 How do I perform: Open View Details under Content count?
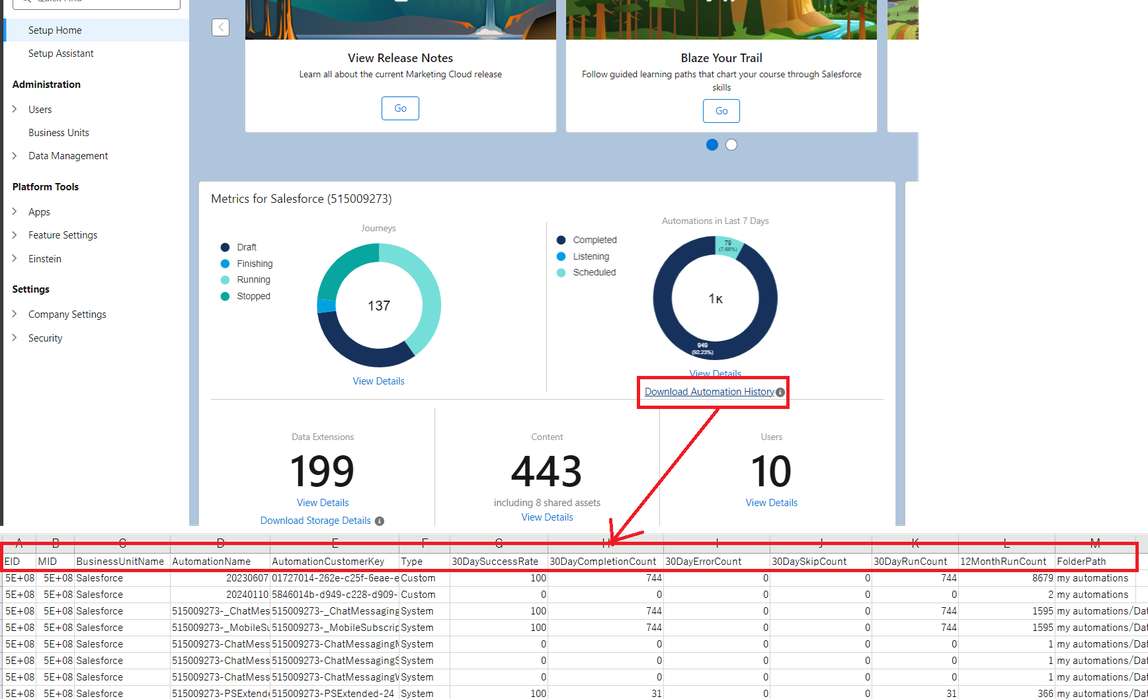click(x=547, y=517)
